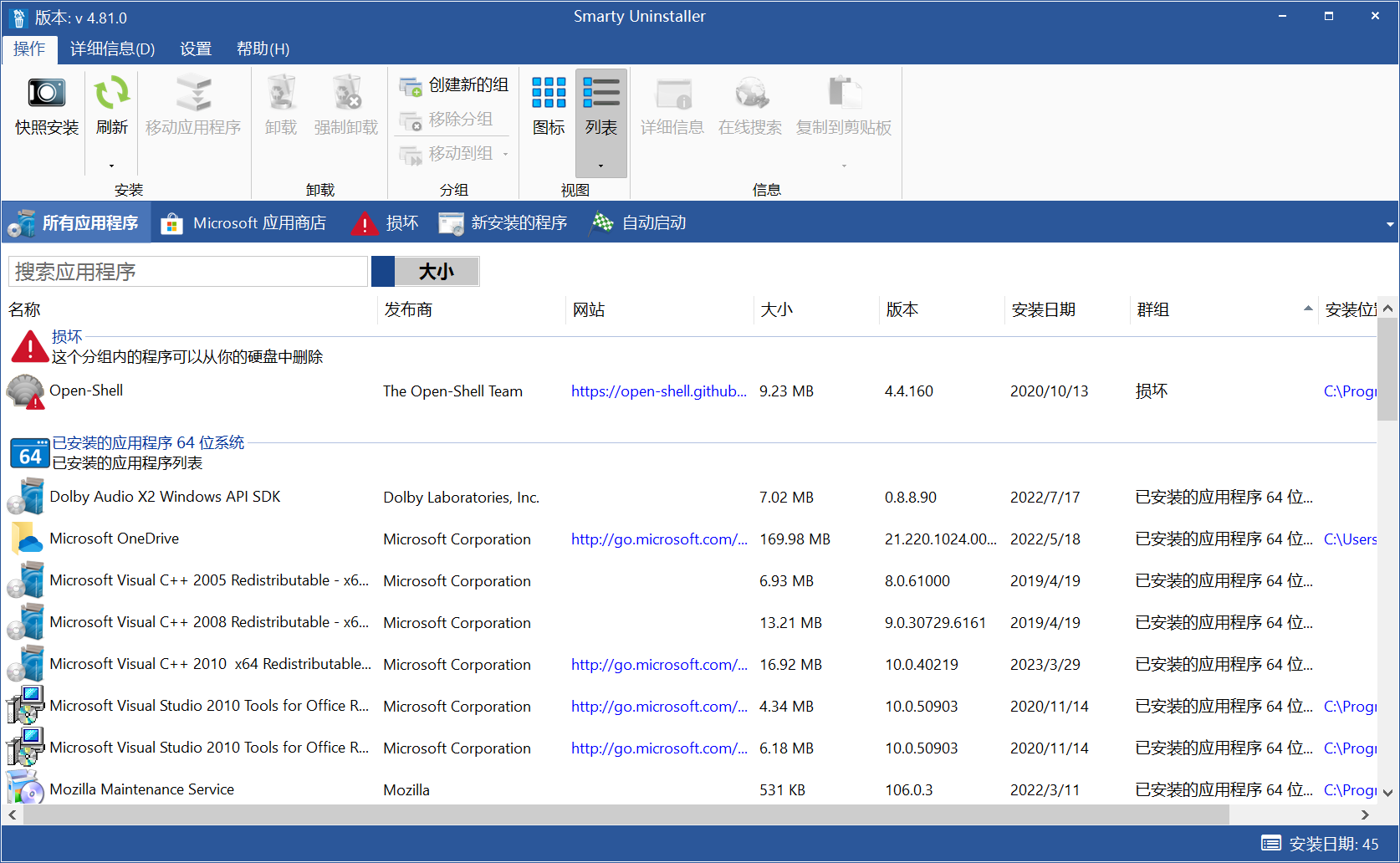Screen dimensions: 1400x863
Task: Open the open-shell.github website link
Action: [x=659, y=391]
